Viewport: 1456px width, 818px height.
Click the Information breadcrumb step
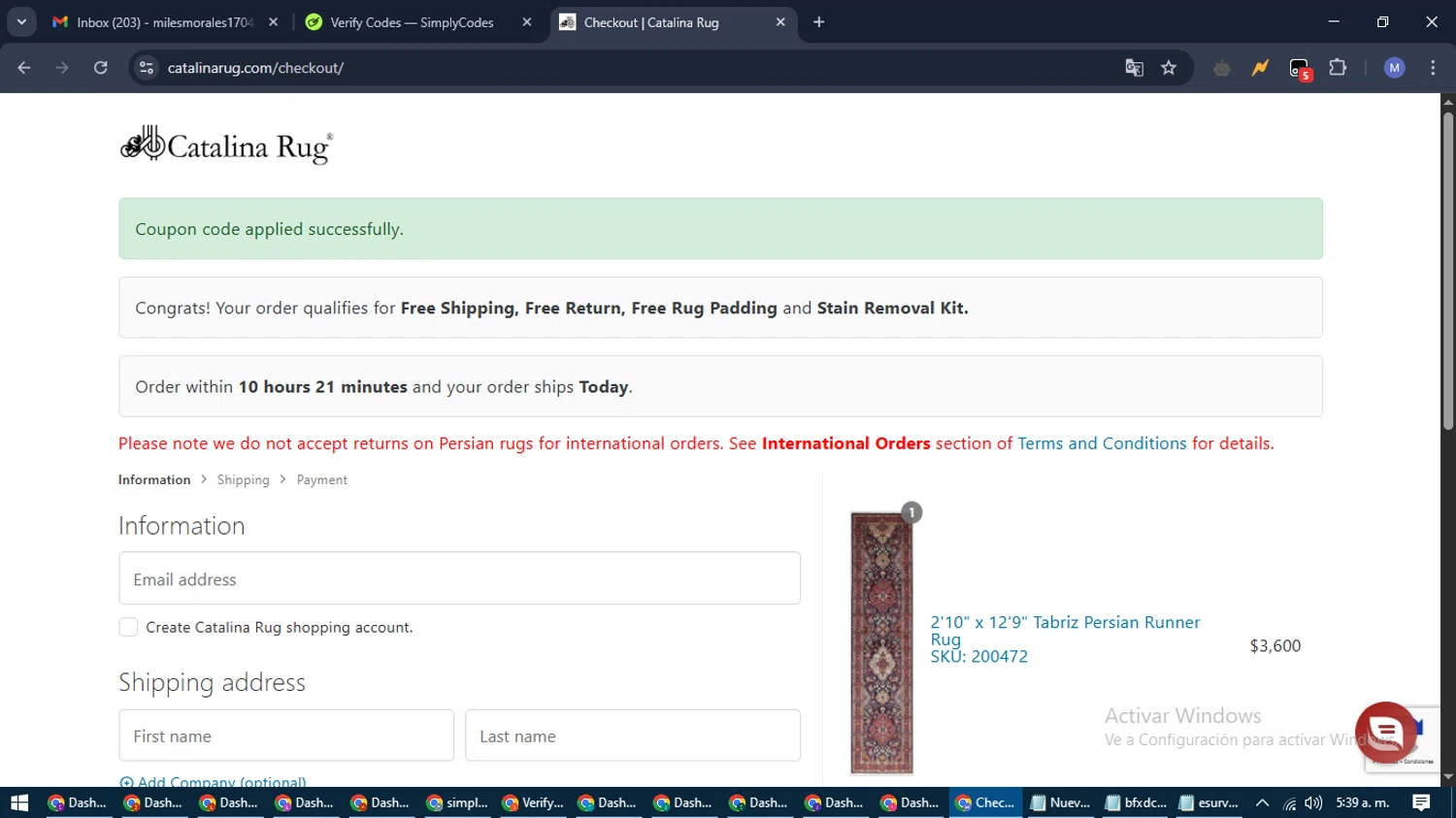point(154,479)
